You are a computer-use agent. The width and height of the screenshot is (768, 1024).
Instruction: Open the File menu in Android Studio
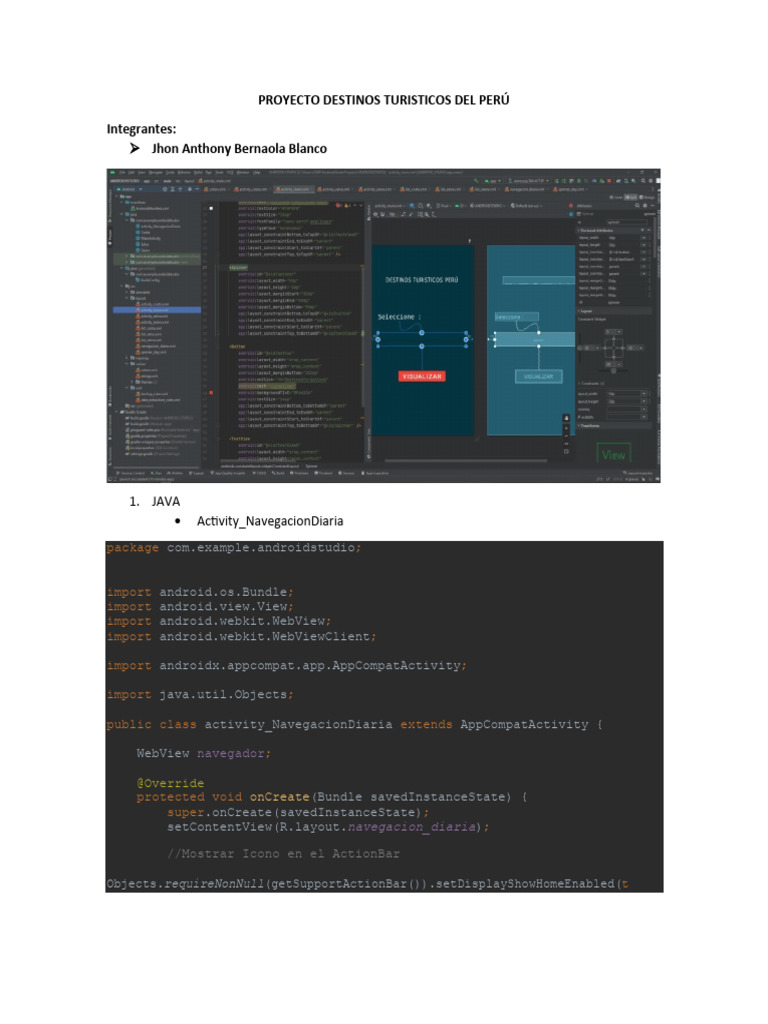tap(121, 172)
